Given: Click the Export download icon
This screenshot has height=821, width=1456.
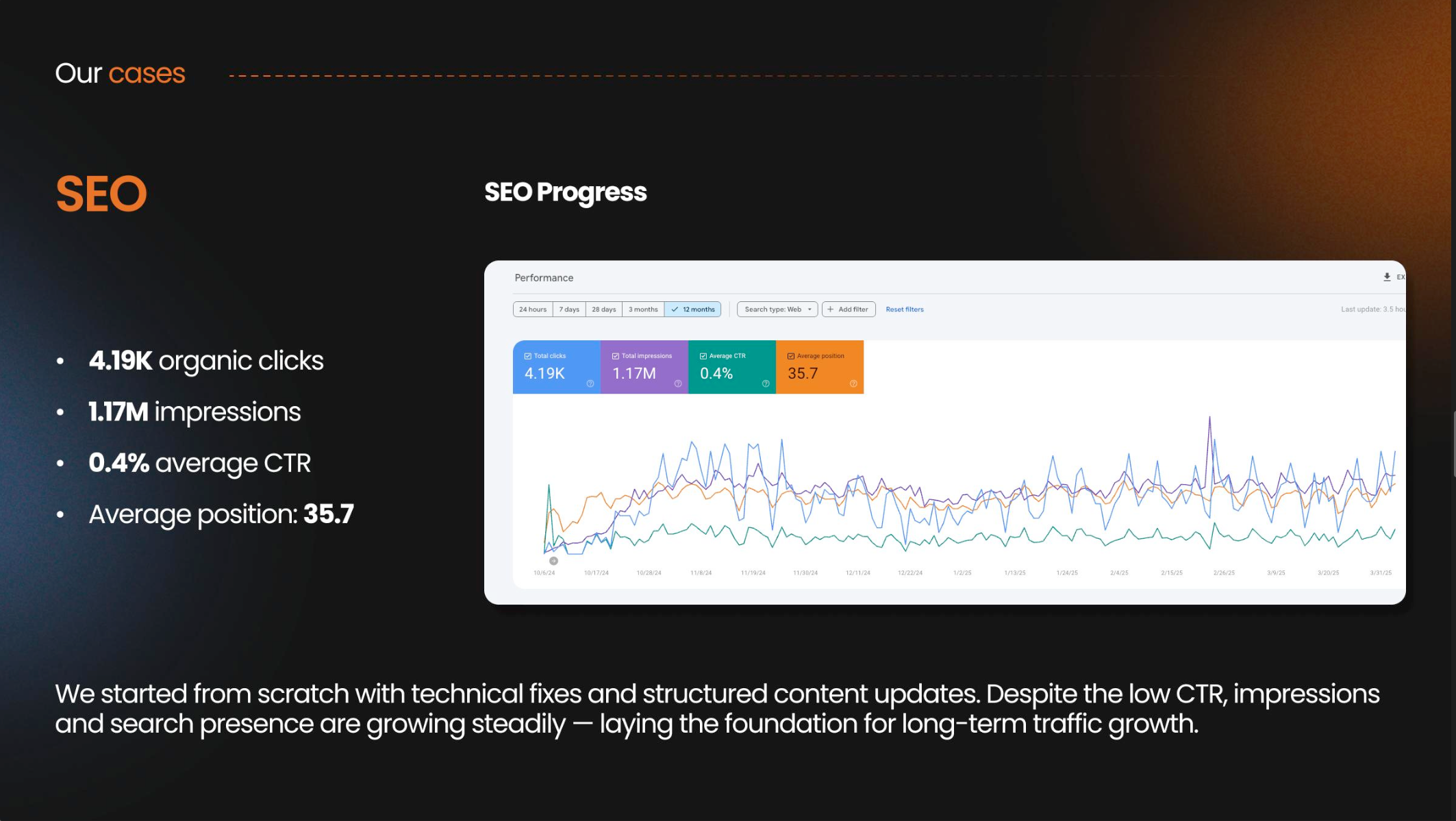Looking at the screenshot, I should (1386, 277).
